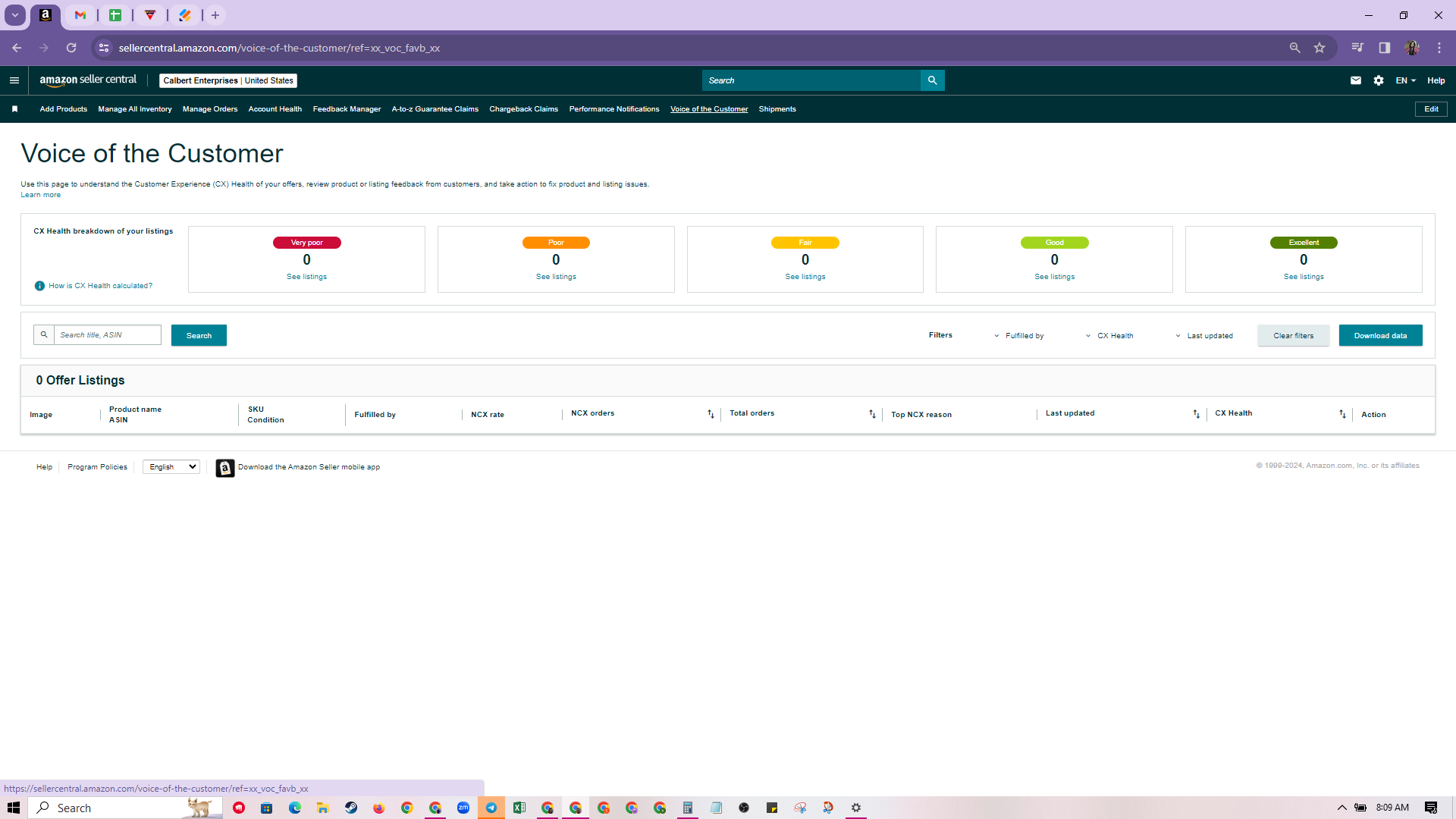Open the Calbert Enterprises account switcher
Screen dimensions: 1456x819
click(x=228, y=80)
